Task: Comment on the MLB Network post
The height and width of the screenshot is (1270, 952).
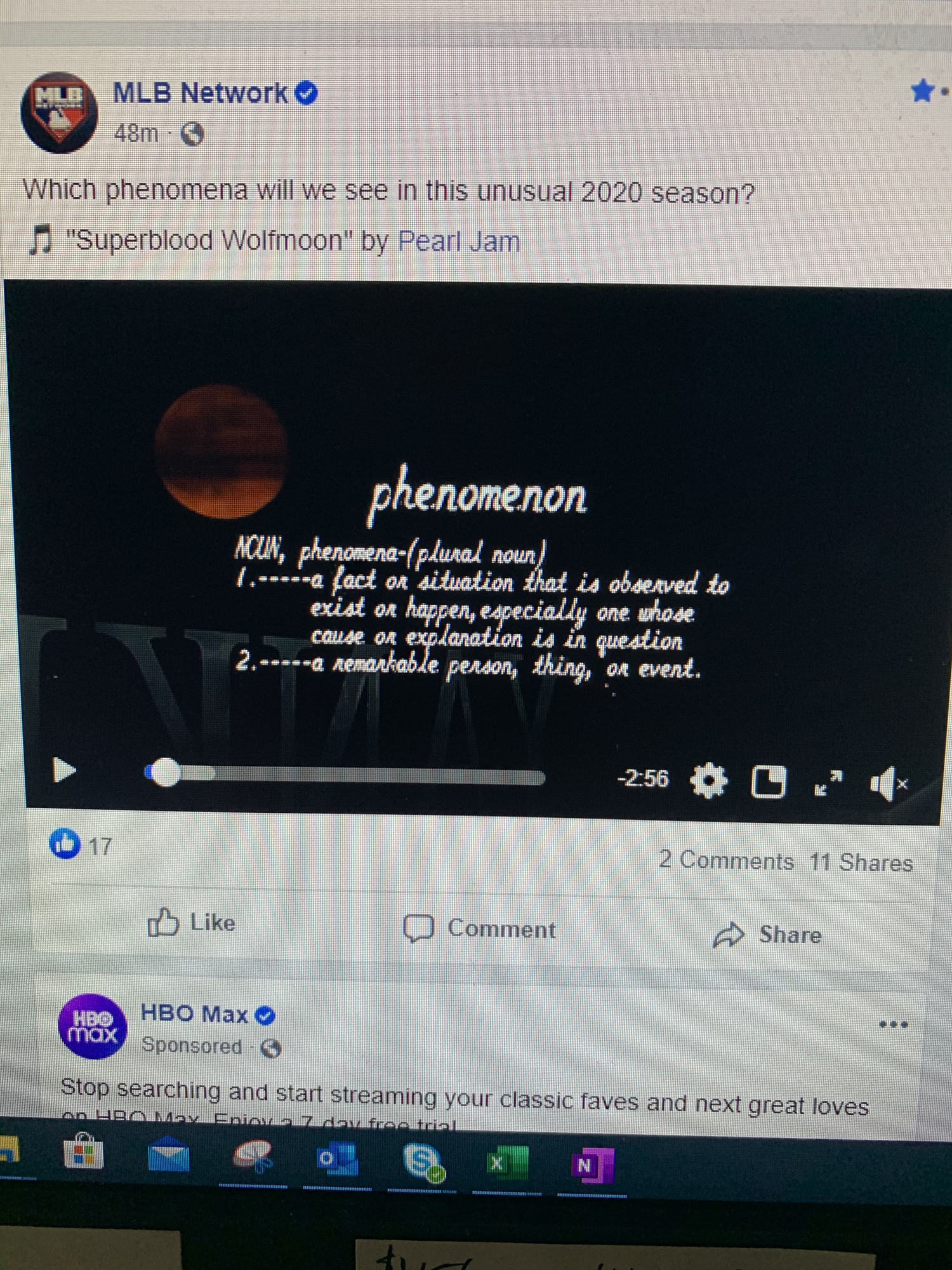Action: (480, 928)
